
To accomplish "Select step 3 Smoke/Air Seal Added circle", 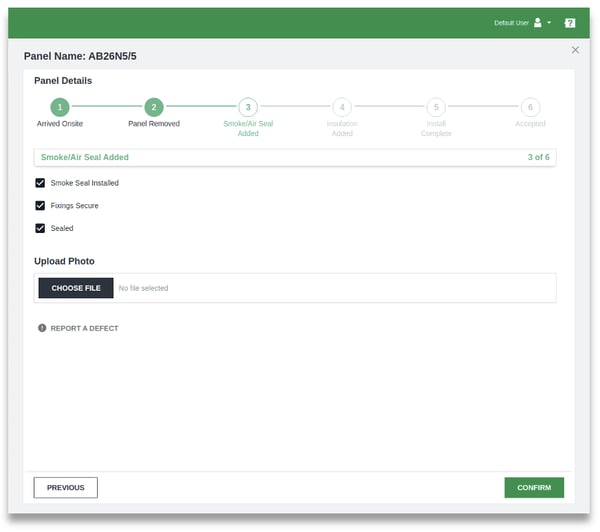I will click(x=248, y=107).
